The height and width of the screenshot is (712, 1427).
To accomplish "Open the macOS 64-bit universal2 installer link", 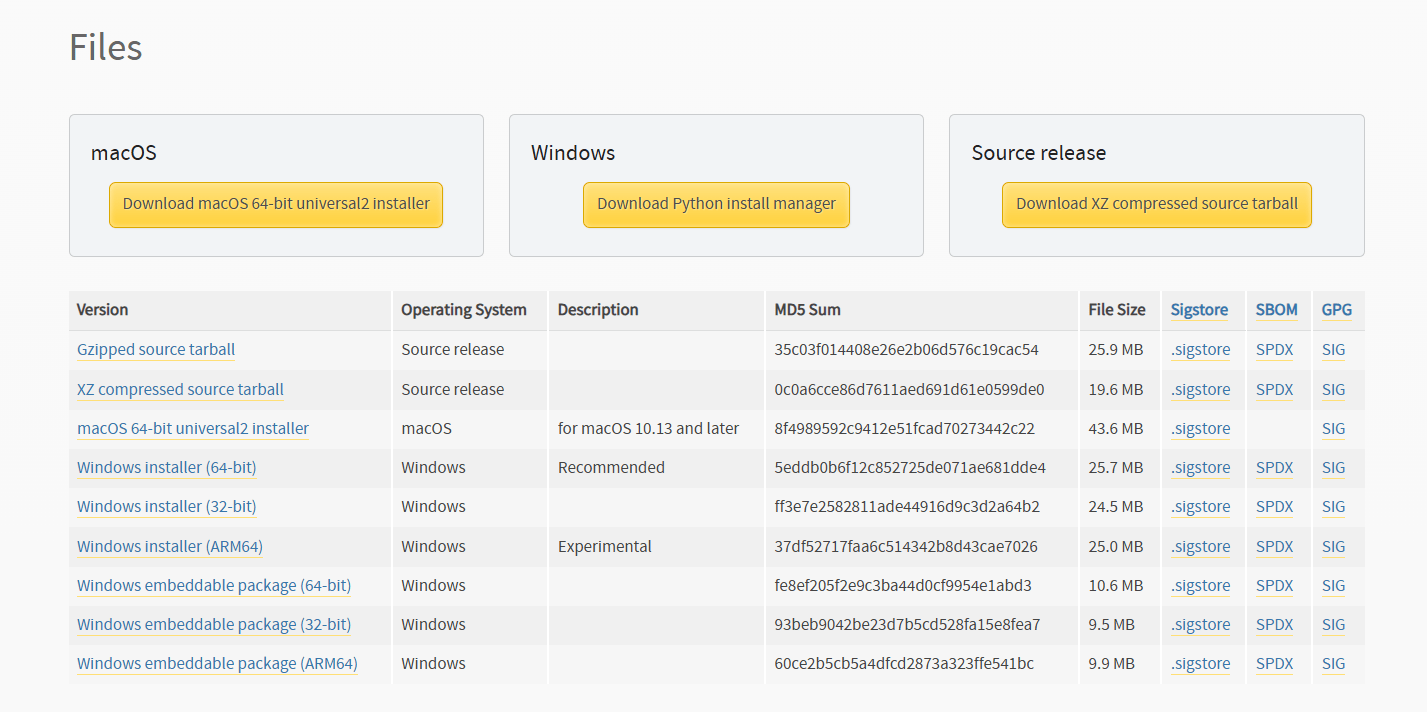I will pos(192,428).
